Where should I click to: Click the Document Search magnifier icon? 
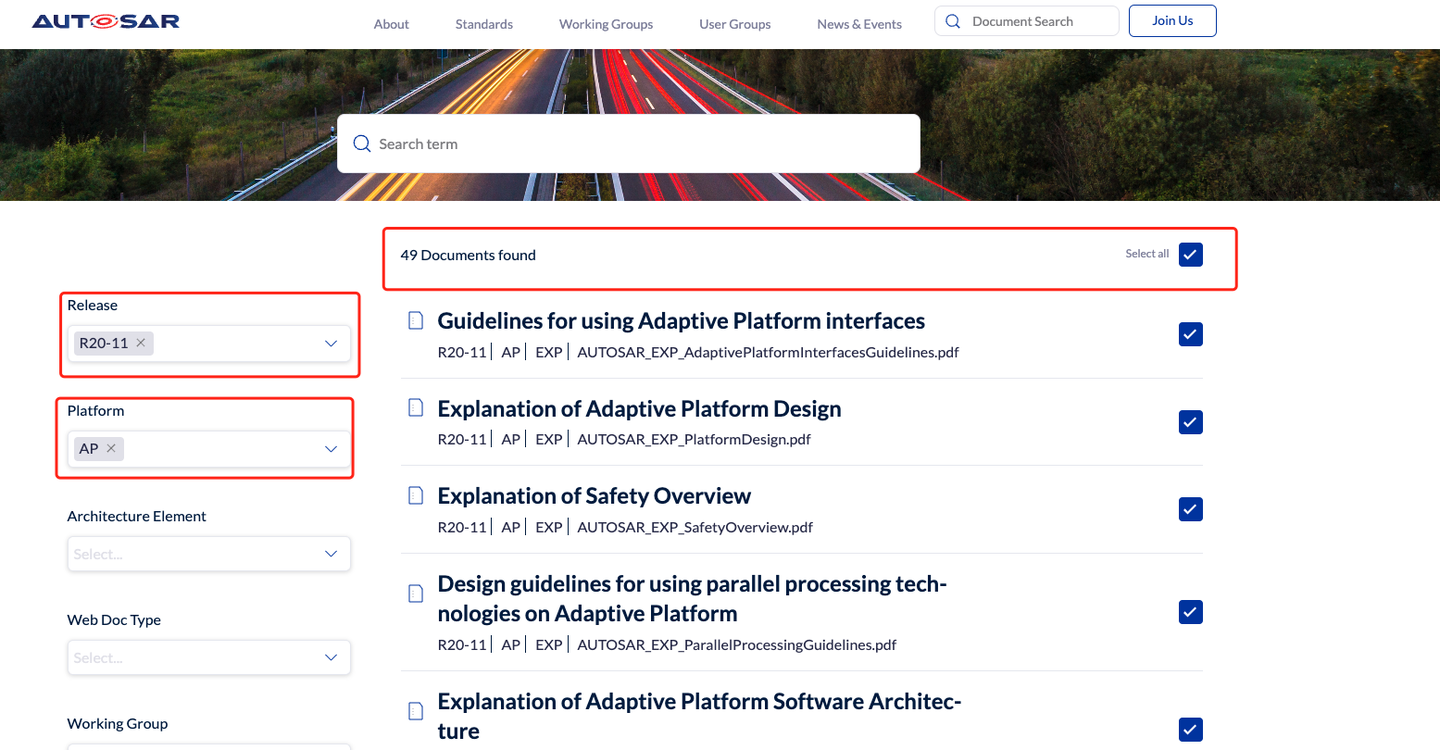click(953, 21)
